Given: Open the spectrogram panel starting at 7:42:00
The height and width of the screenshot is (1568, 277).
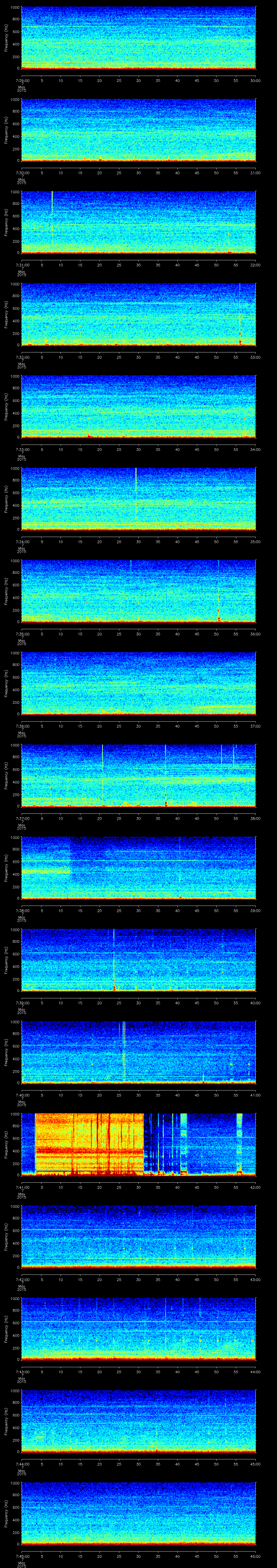Looking at the screenshot, I should pos(138,1237).
